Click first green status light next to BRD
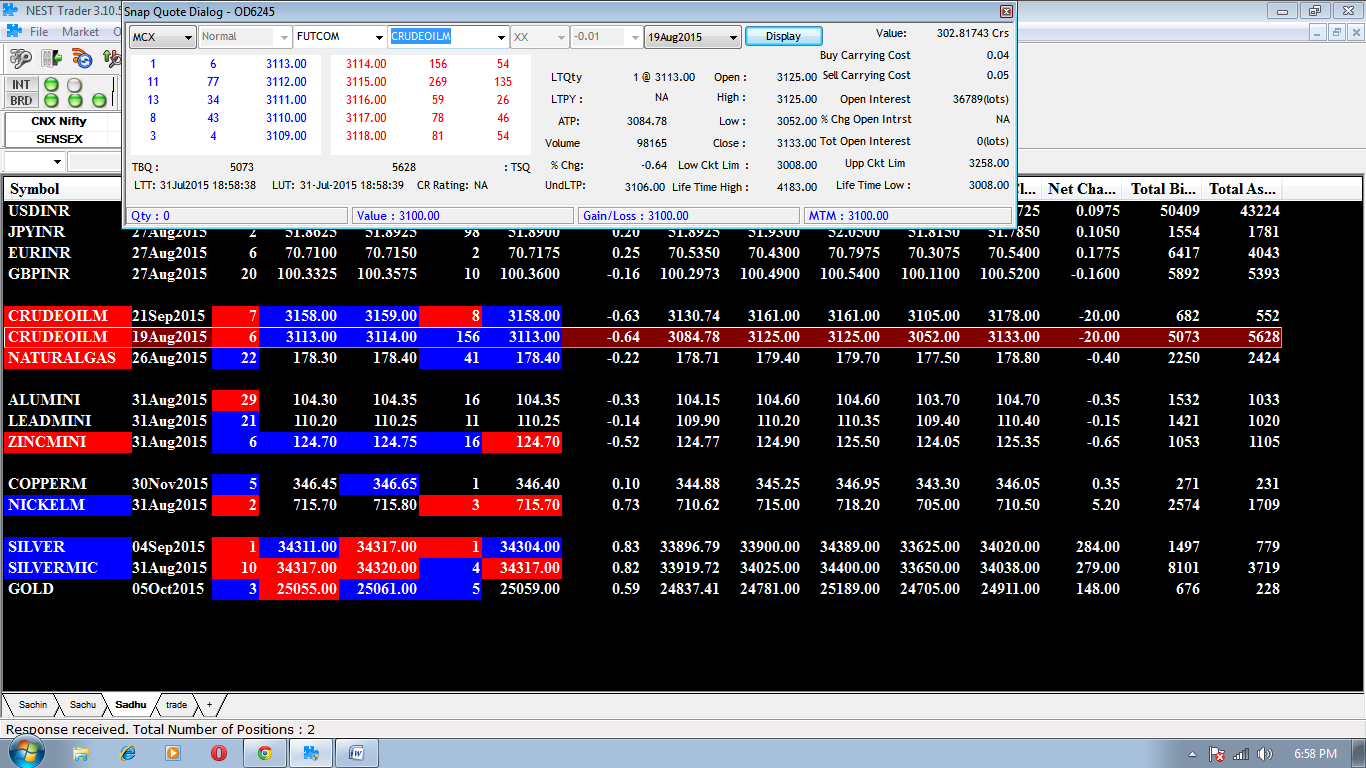 tap(51, 101)
